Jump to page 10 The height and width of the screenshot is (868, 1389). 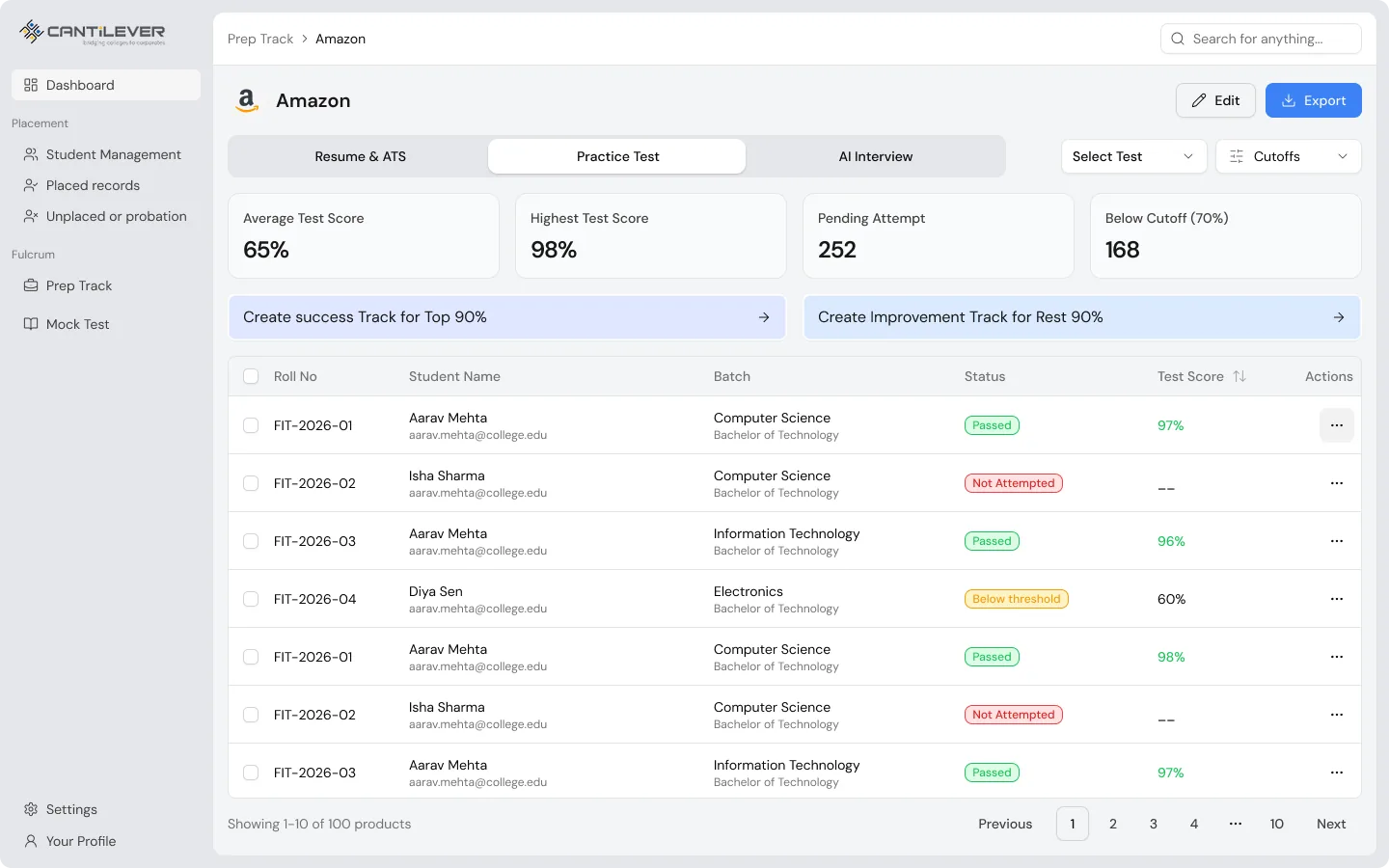1277,824
